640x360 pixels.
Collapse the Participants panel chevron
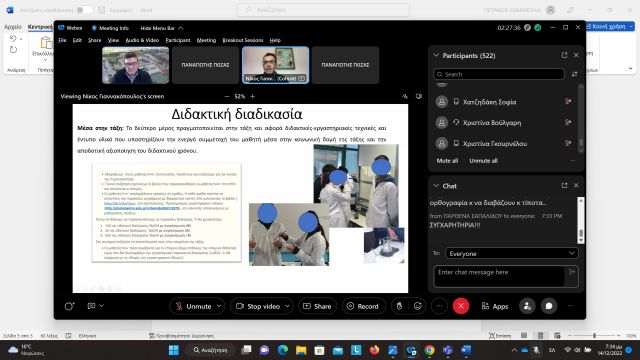pyautogui.click(x=436, y=55)
